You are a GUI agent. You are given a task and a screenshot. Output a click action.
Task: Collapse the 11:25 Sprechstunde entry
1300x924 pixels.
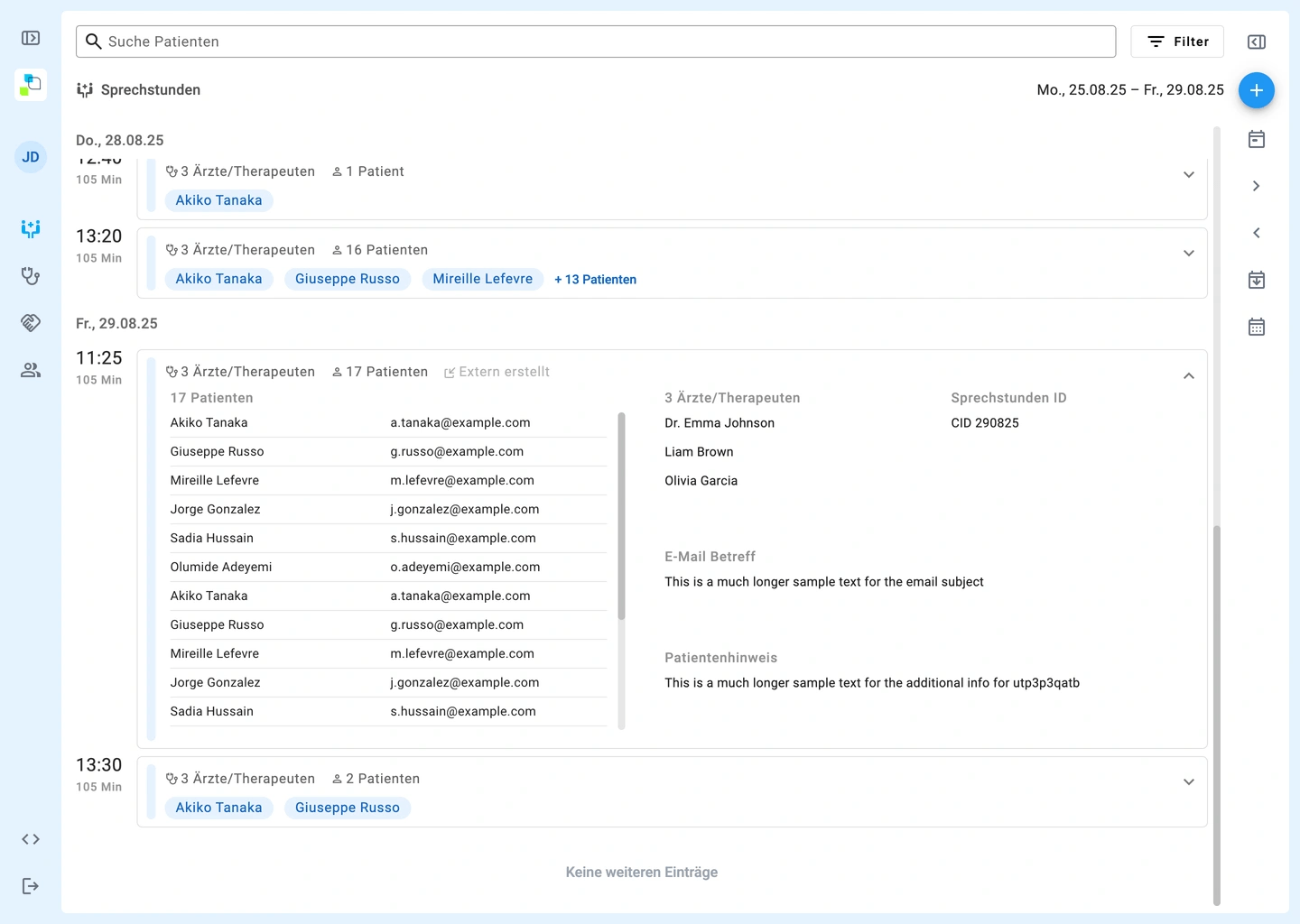click(1188, 376)
